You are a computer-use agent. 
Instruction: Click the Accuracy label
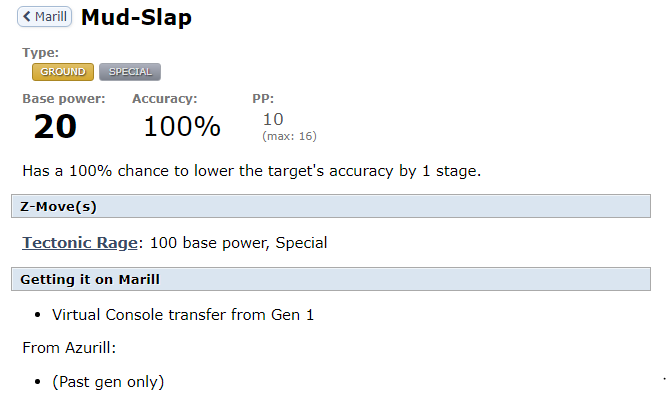[165, 99]
